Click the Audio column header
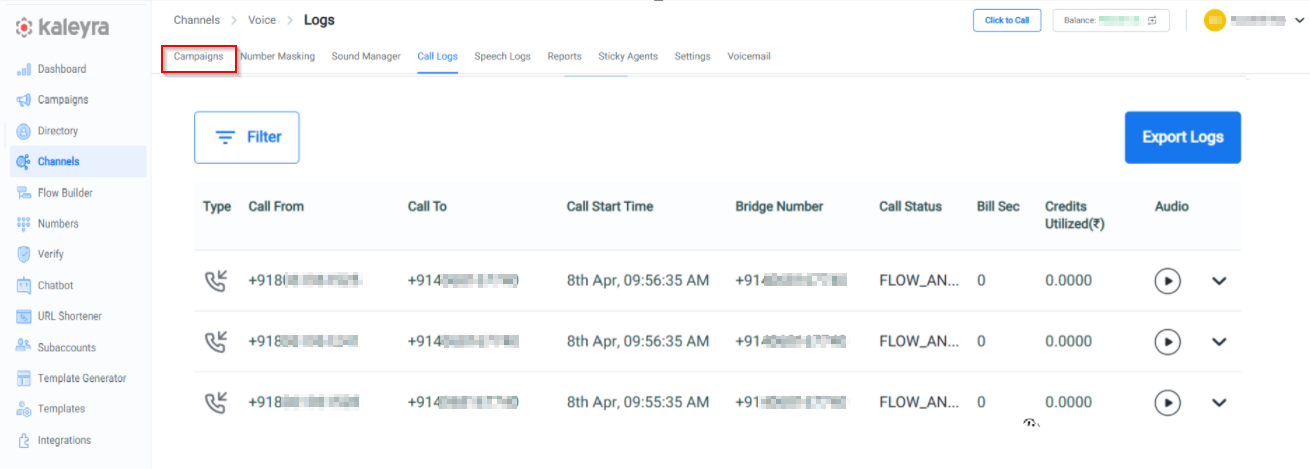Image resolution: width=1310 pixels, height=469 pixels. (1172, 207)
